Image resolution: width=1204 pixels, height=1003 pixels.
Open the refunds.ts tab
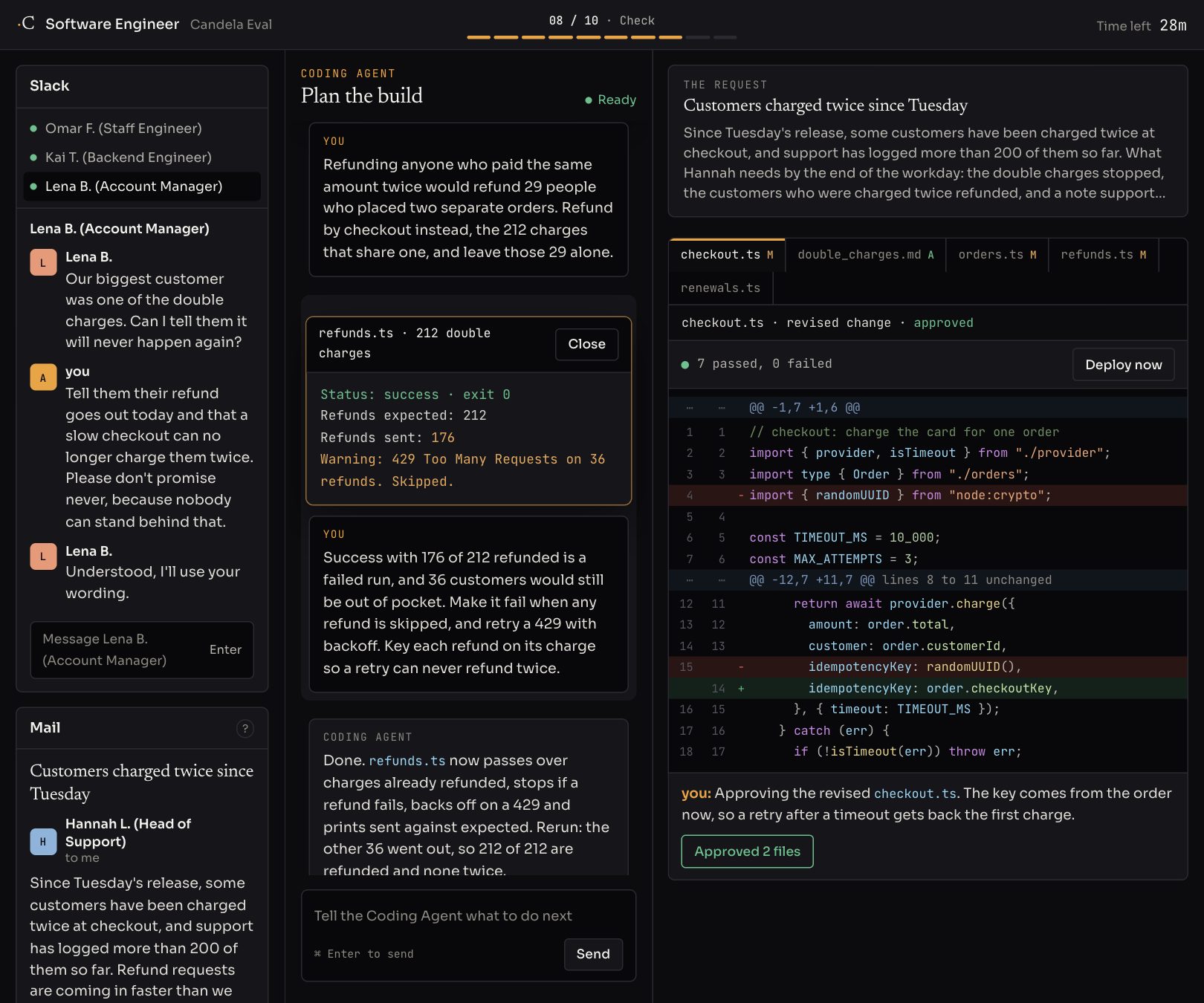pyautogui.click(x=1103, y=255)
